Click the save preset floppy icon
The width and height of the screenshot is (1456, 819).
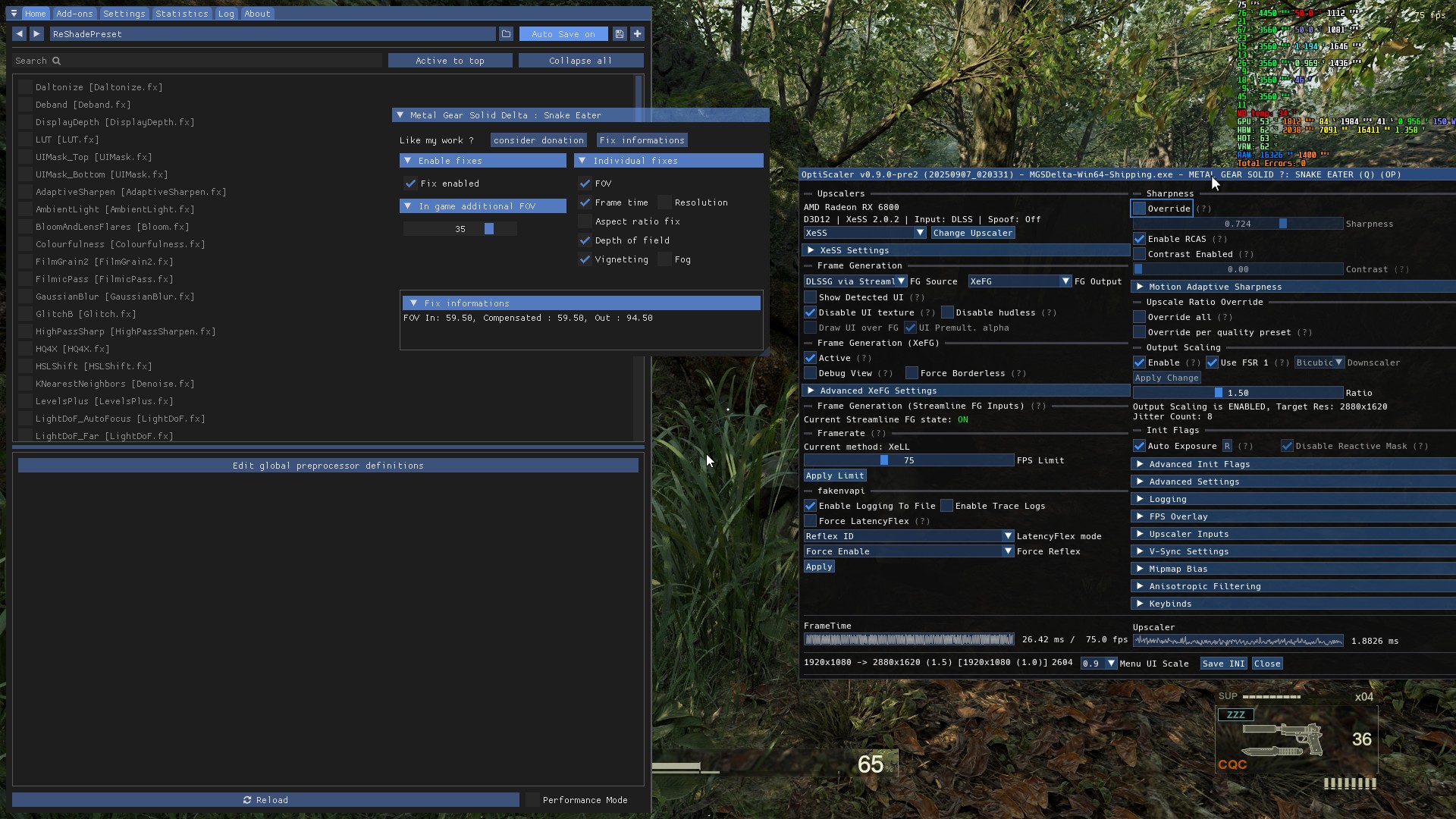click(620, 34)
